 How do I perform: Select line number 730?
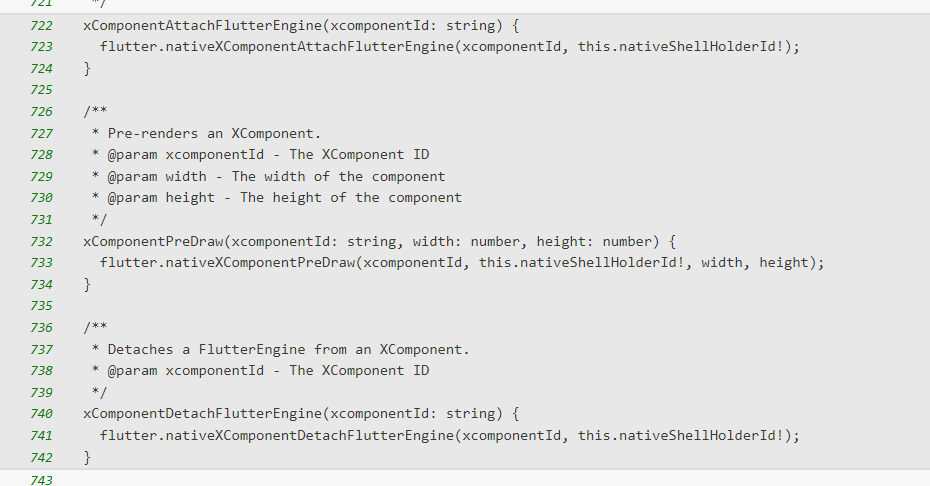(41, 198)
